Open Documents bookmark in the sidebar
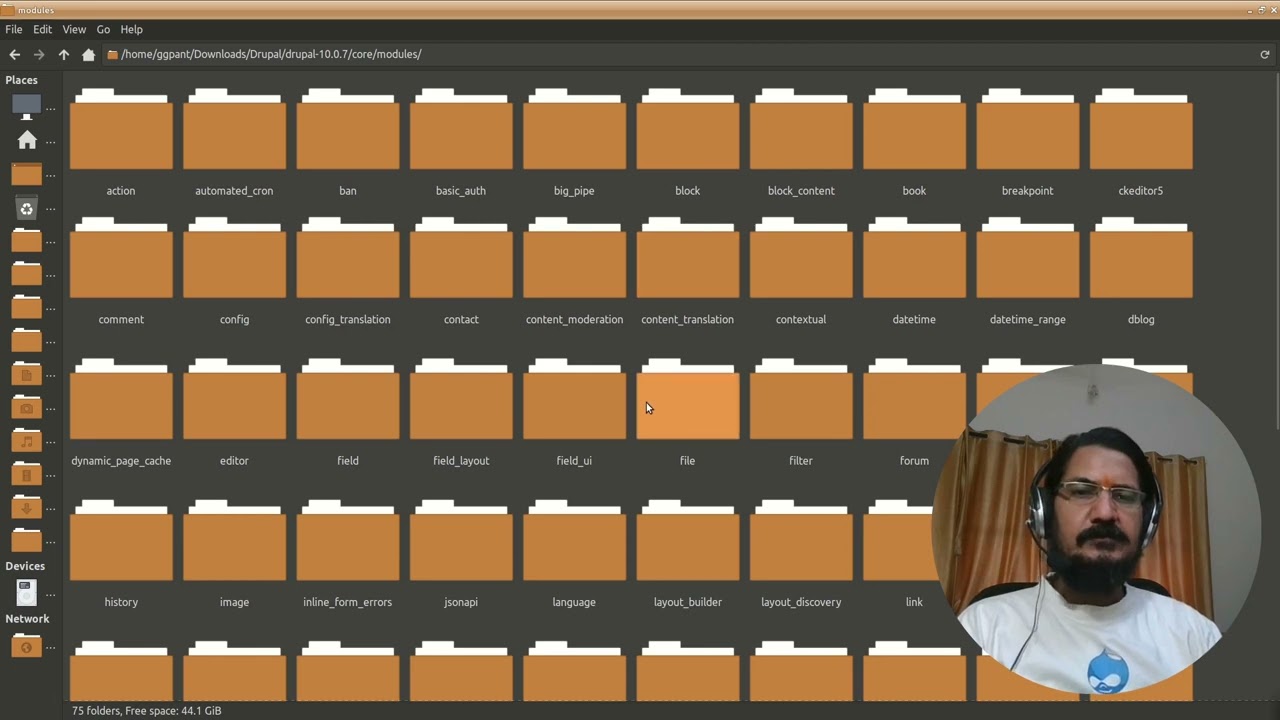Image resolution: width=1280 pixels, height=720 pixels. [27, 374]
